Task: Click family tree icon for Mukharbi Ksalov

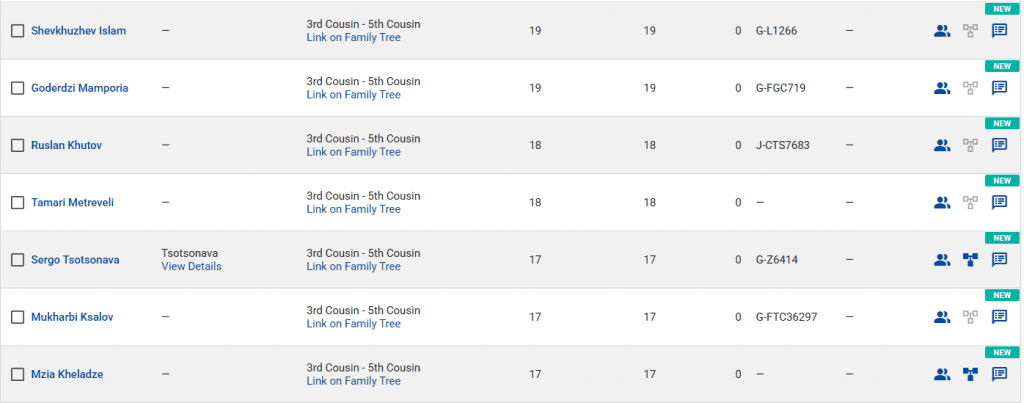Action: click(969, 317)
